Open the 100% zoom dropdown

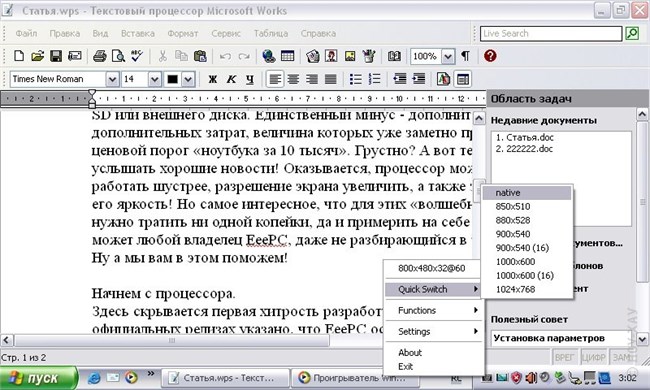click(x=448, y=56)
